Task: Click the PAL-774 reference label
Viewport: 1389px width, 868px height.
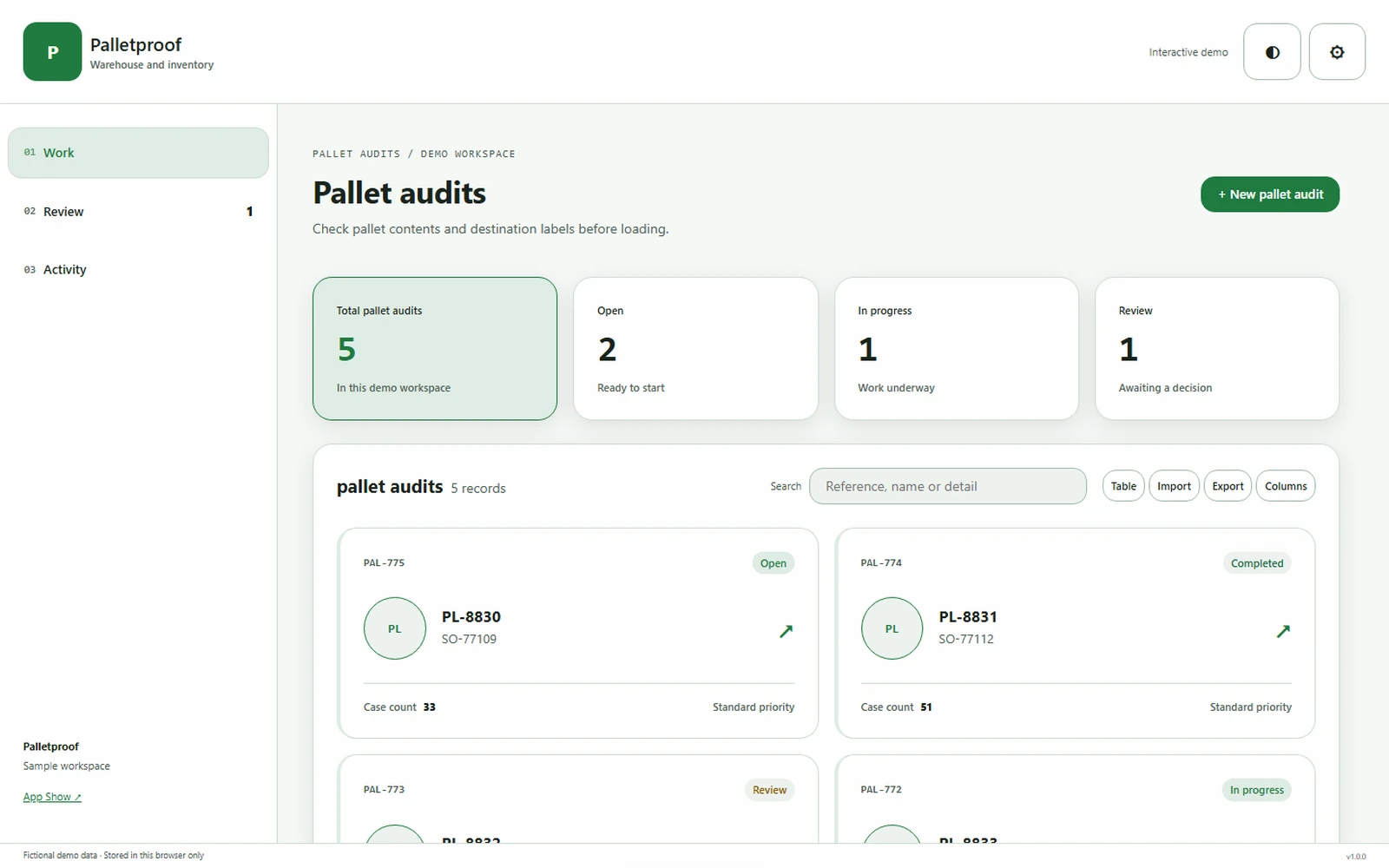Action: [x=881, y=562]
